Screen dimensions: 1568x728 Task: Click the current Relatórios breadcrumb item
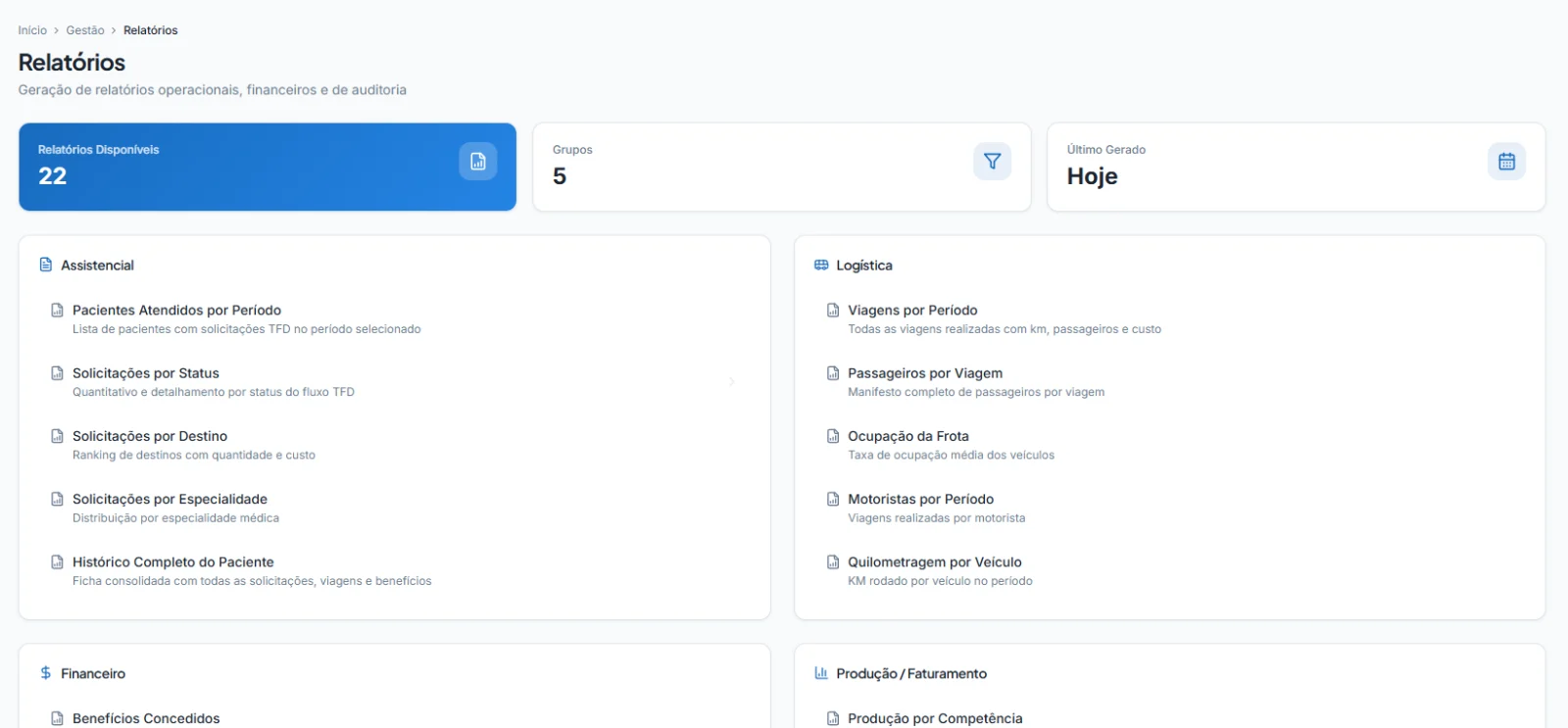point(151,30)
